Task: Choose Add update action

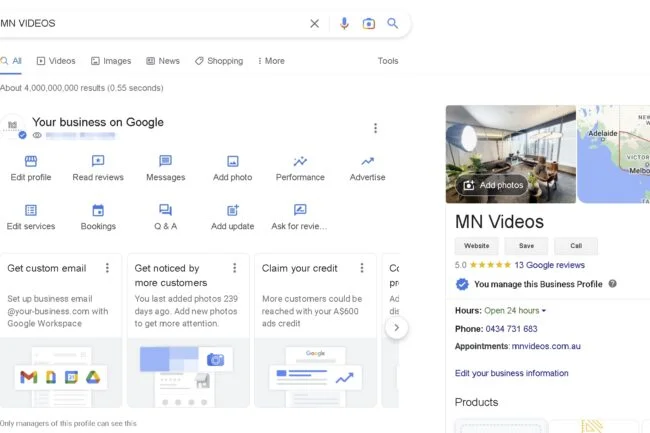Action: click(x=233, y=218)
